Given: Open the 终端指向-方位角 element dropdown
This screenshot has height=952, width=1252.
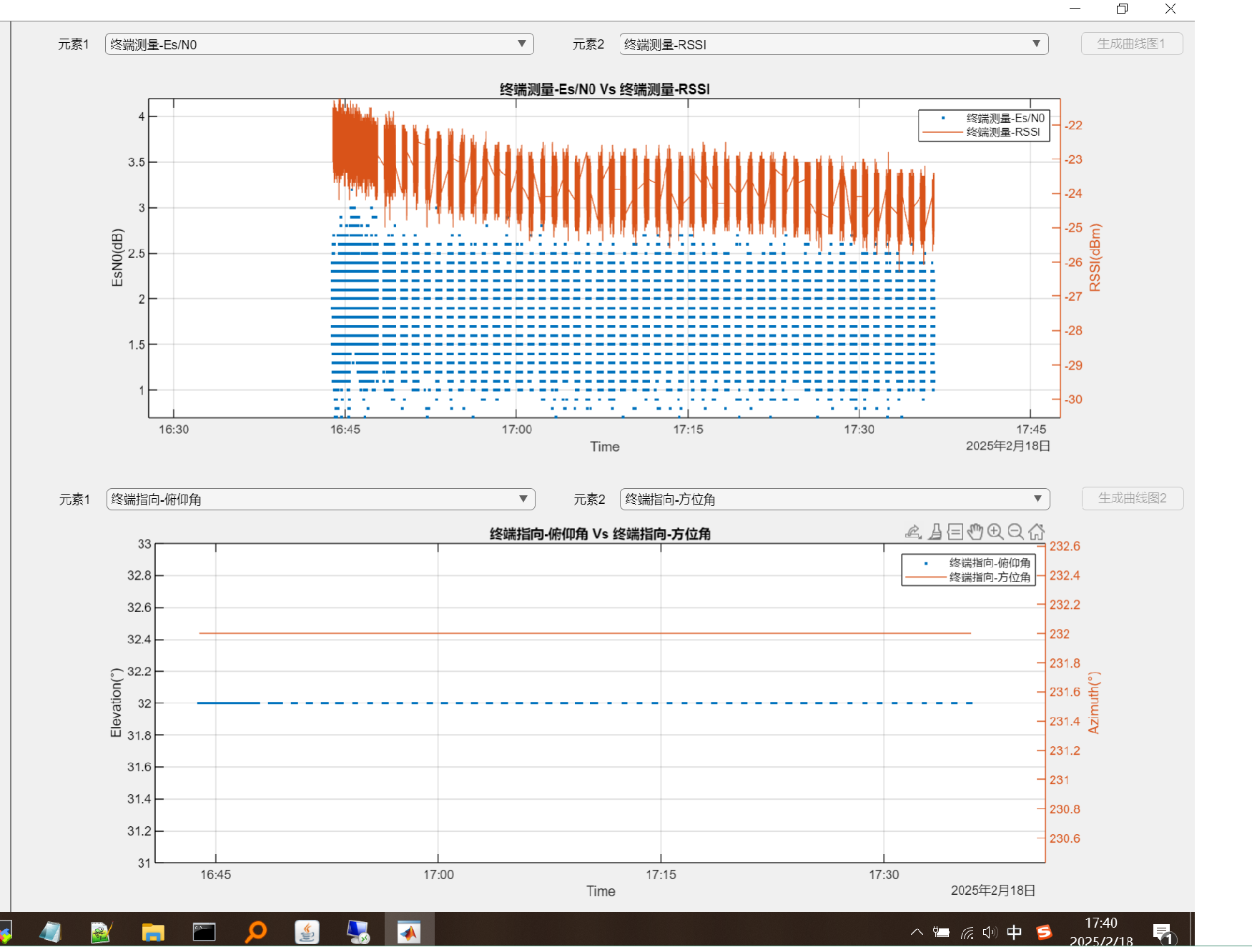Looking at the screenshot, I should click(834, 500).
